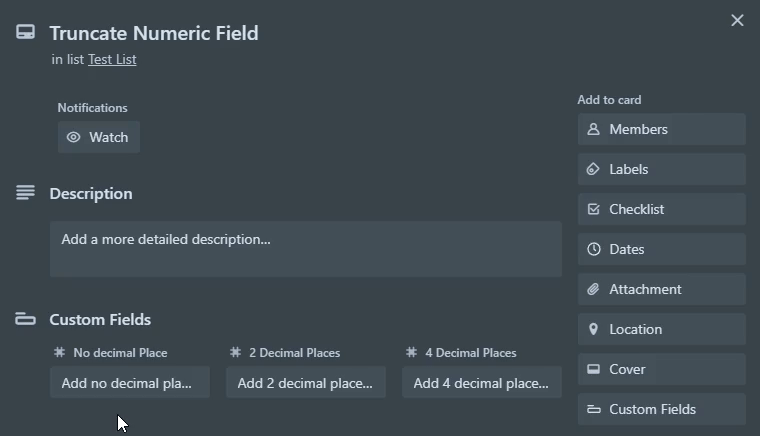Open the Dates button

pos(662,249)
